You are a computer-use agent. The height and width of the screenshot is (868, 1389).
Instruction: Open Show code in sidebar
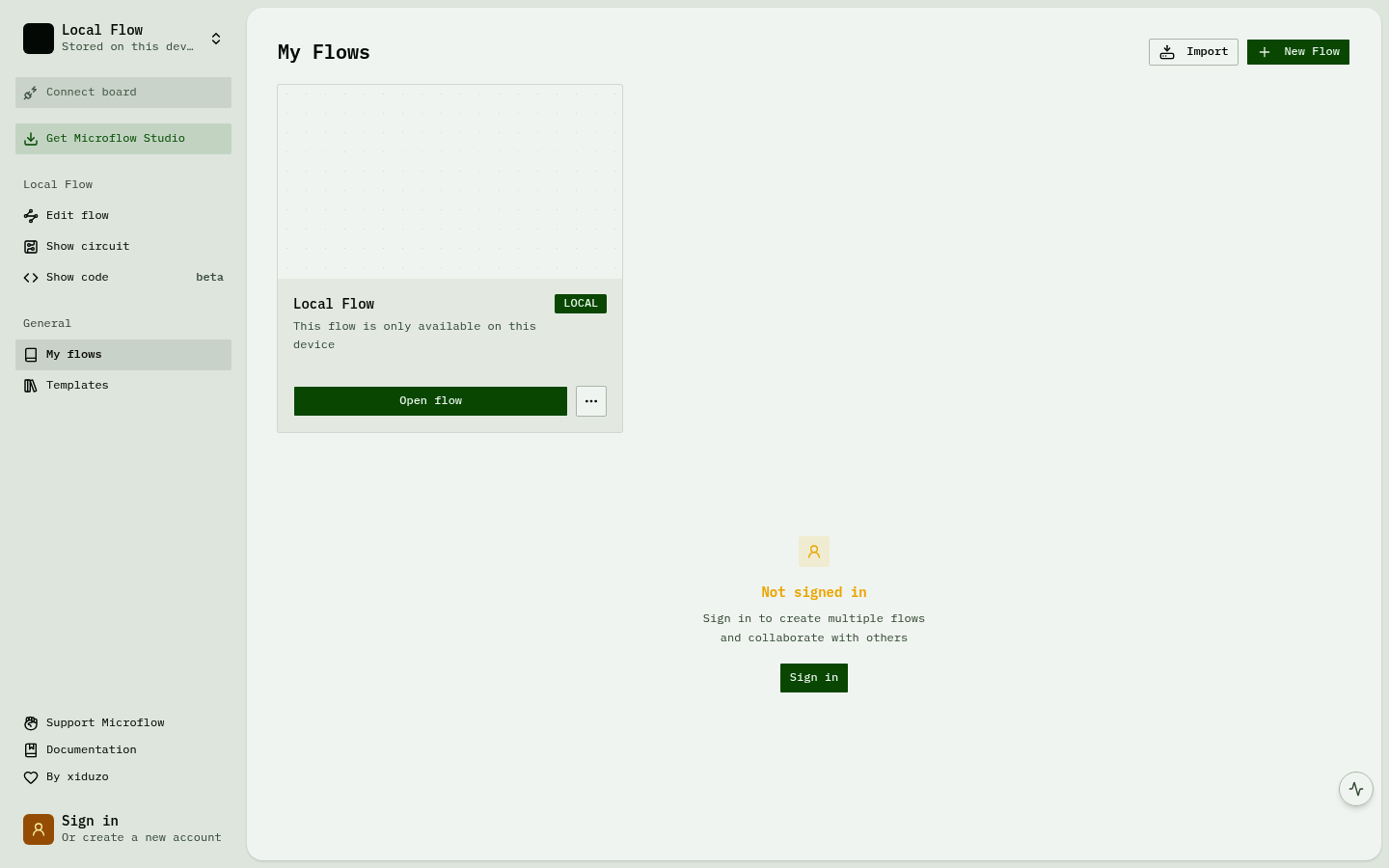coord(123,278)
